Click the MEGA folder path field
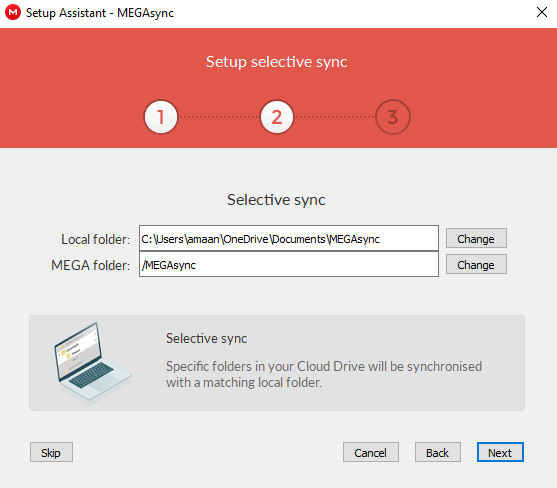 tap(289, 264)
